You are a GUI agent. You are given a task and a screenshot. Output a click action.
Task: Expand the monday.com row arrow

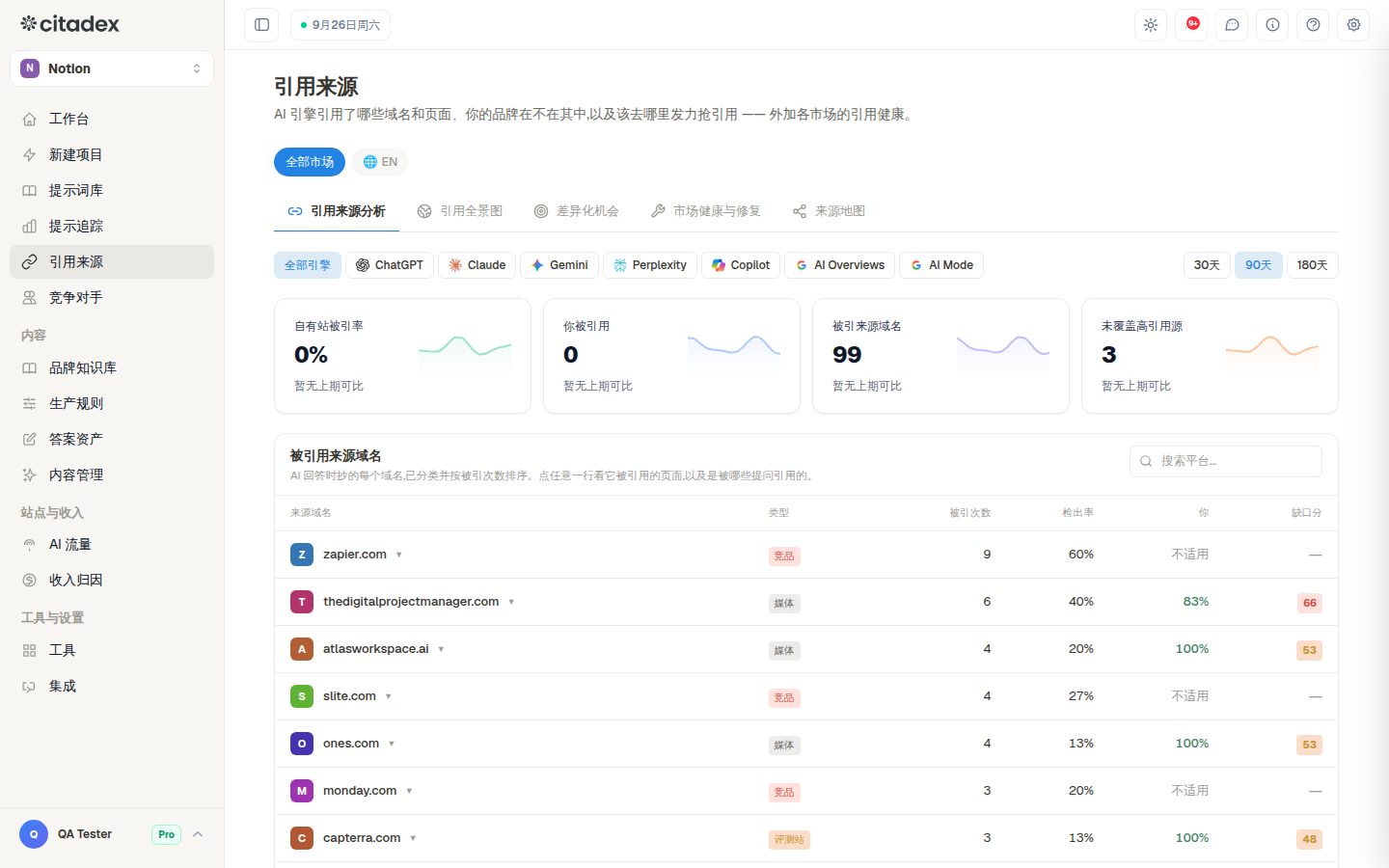point(409,791)
